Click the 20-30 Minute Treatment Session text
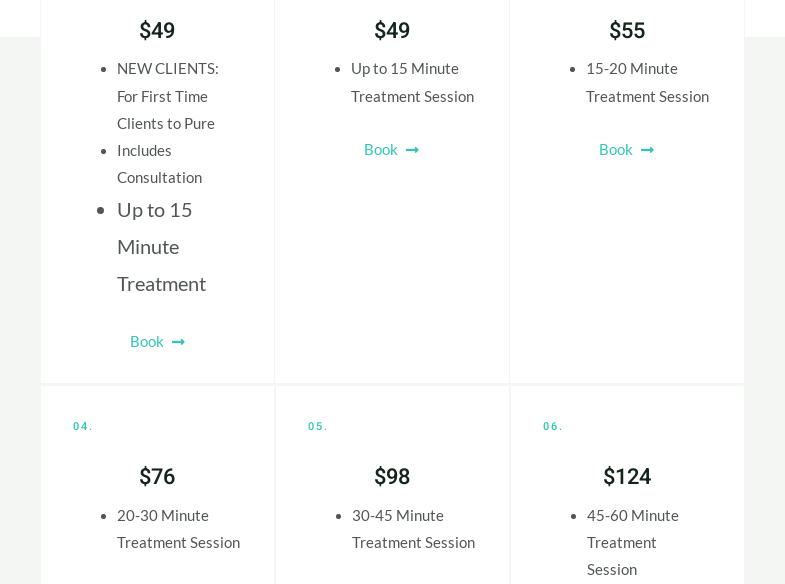 click(178, 529)
